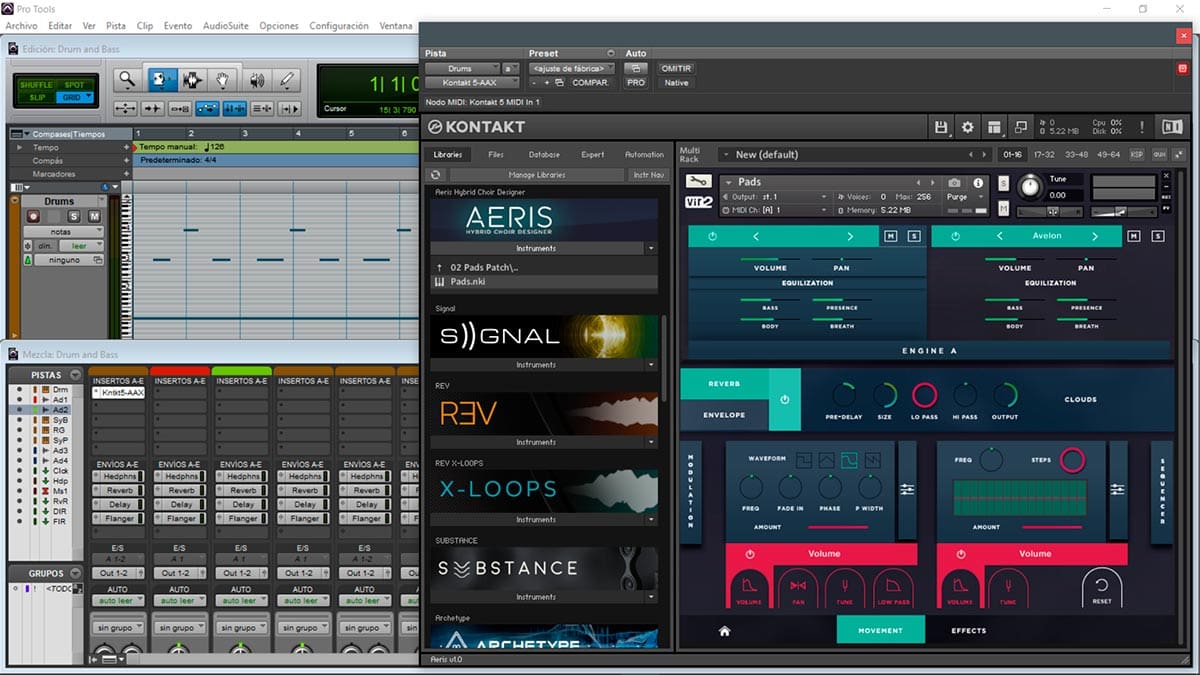
Task: Mute the Drums track
Action: [x=94, y=217]
